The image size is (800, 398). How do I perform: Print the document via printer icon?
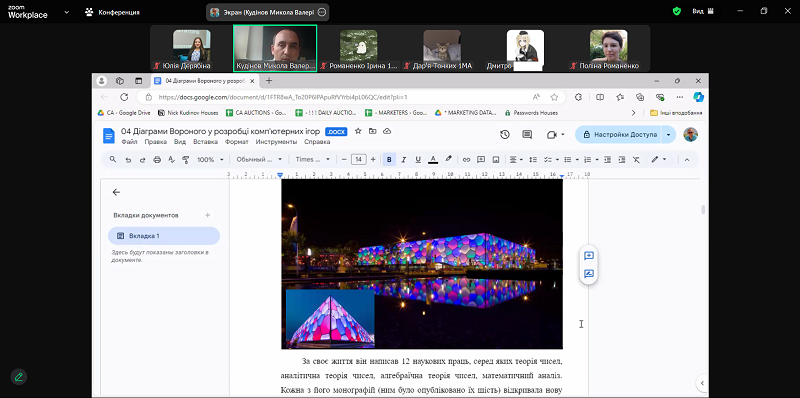coord(157,160)
